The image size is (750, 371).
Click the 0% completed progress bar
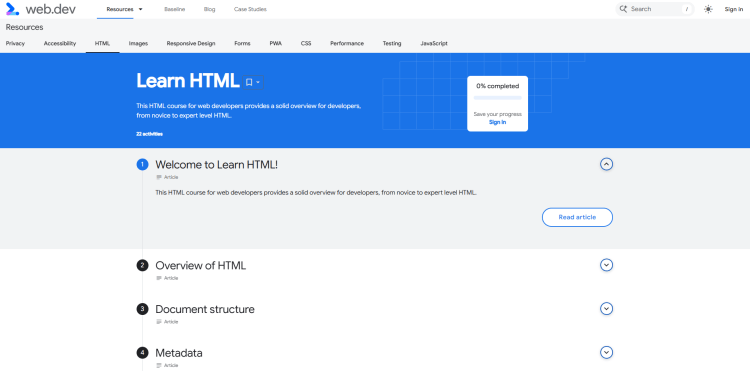tap(497, 98)
